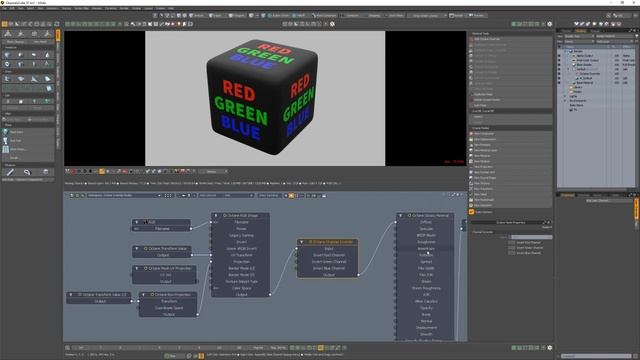Expand the Default material group in shader tree

[x=568, y=69]
